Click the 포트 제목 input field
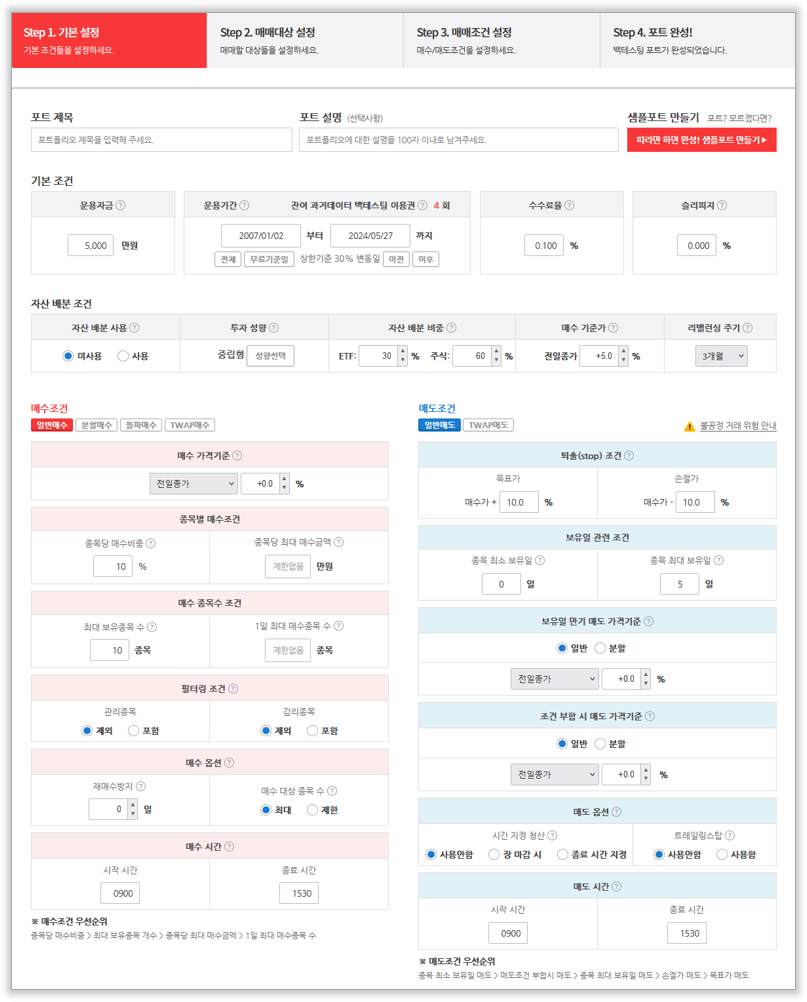This screenshot has width=807, height=1002. tap(161, 140)
